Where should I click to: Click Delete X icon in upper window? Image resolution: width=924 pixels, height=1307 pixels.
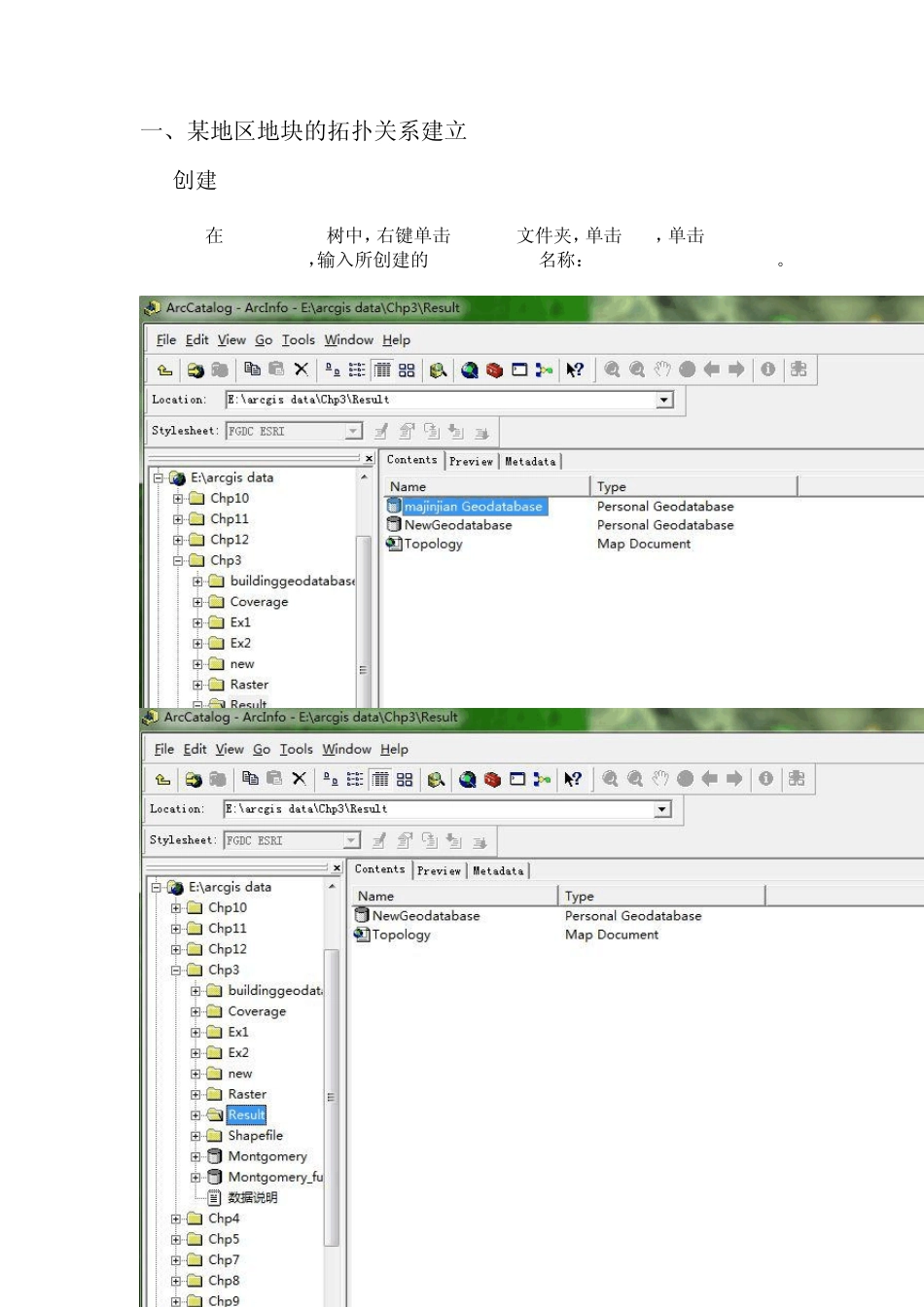point(301,370)
